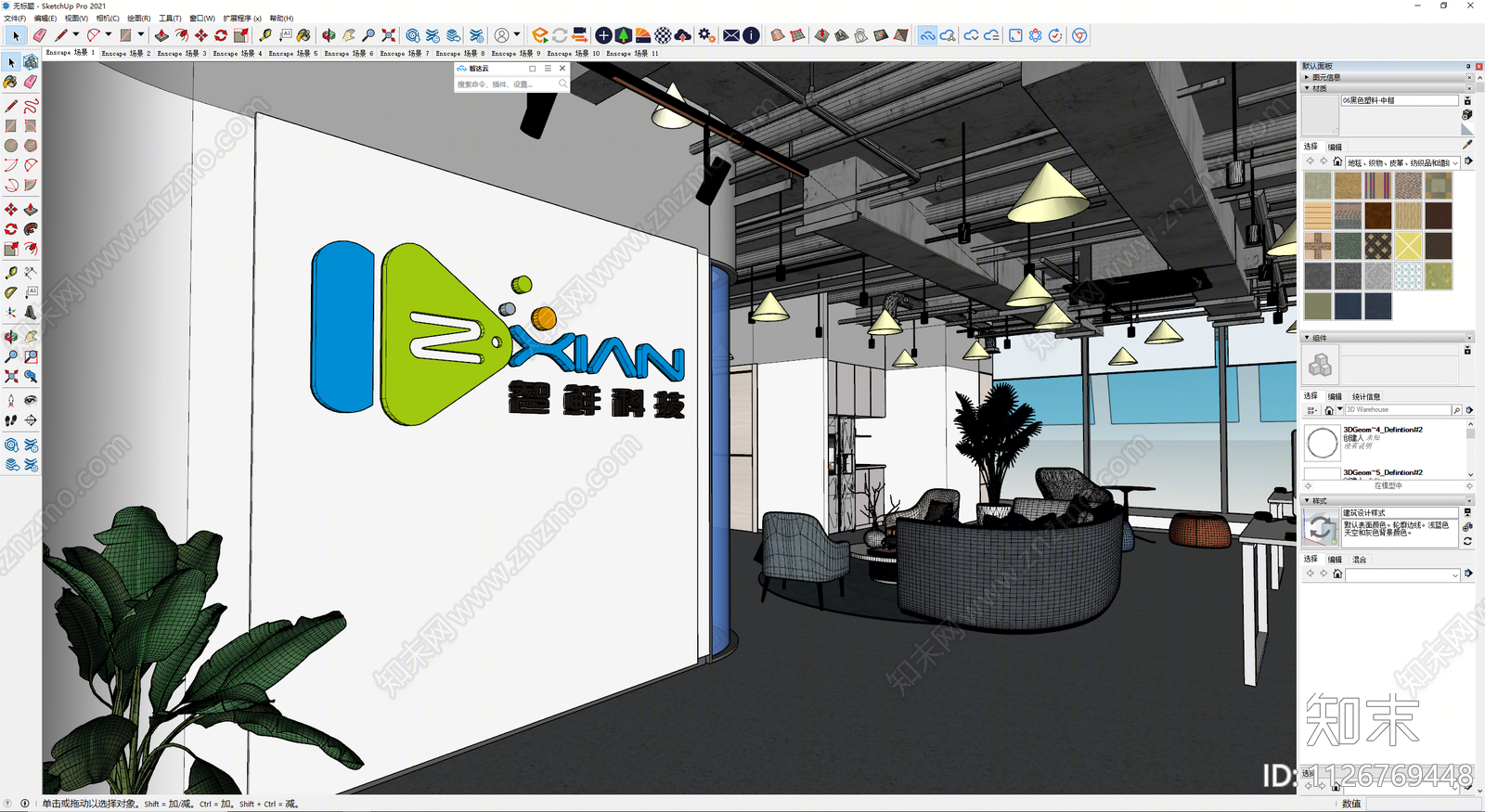The height and width of the screenshot is (812, 1485).
Task: Select the Circle tool in left toolbar
Action: (x=11, y=146)
